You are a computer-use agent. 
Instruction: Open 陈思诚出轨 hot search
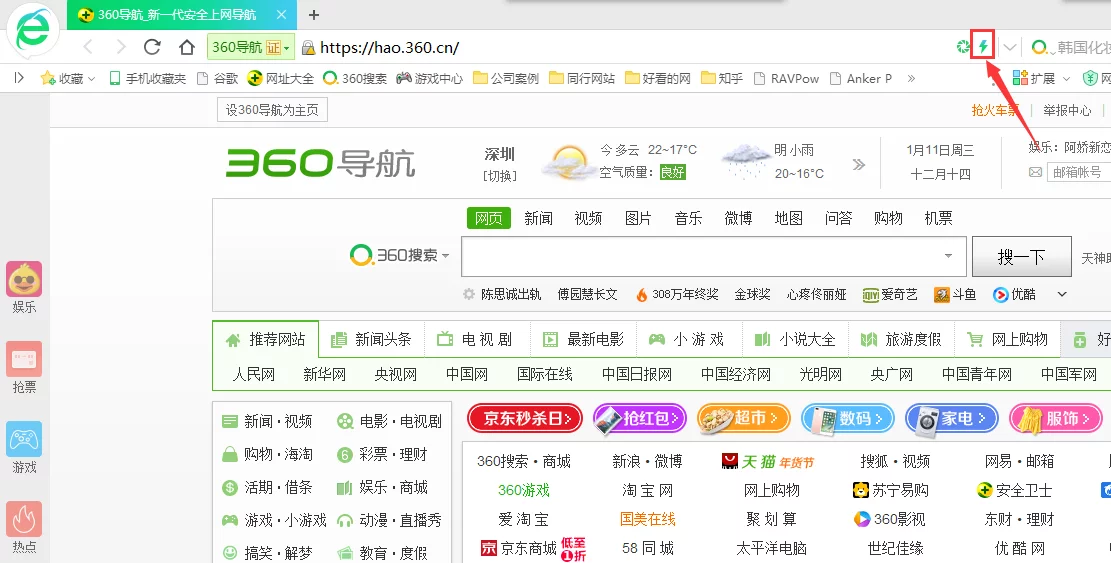click(511, 294)
